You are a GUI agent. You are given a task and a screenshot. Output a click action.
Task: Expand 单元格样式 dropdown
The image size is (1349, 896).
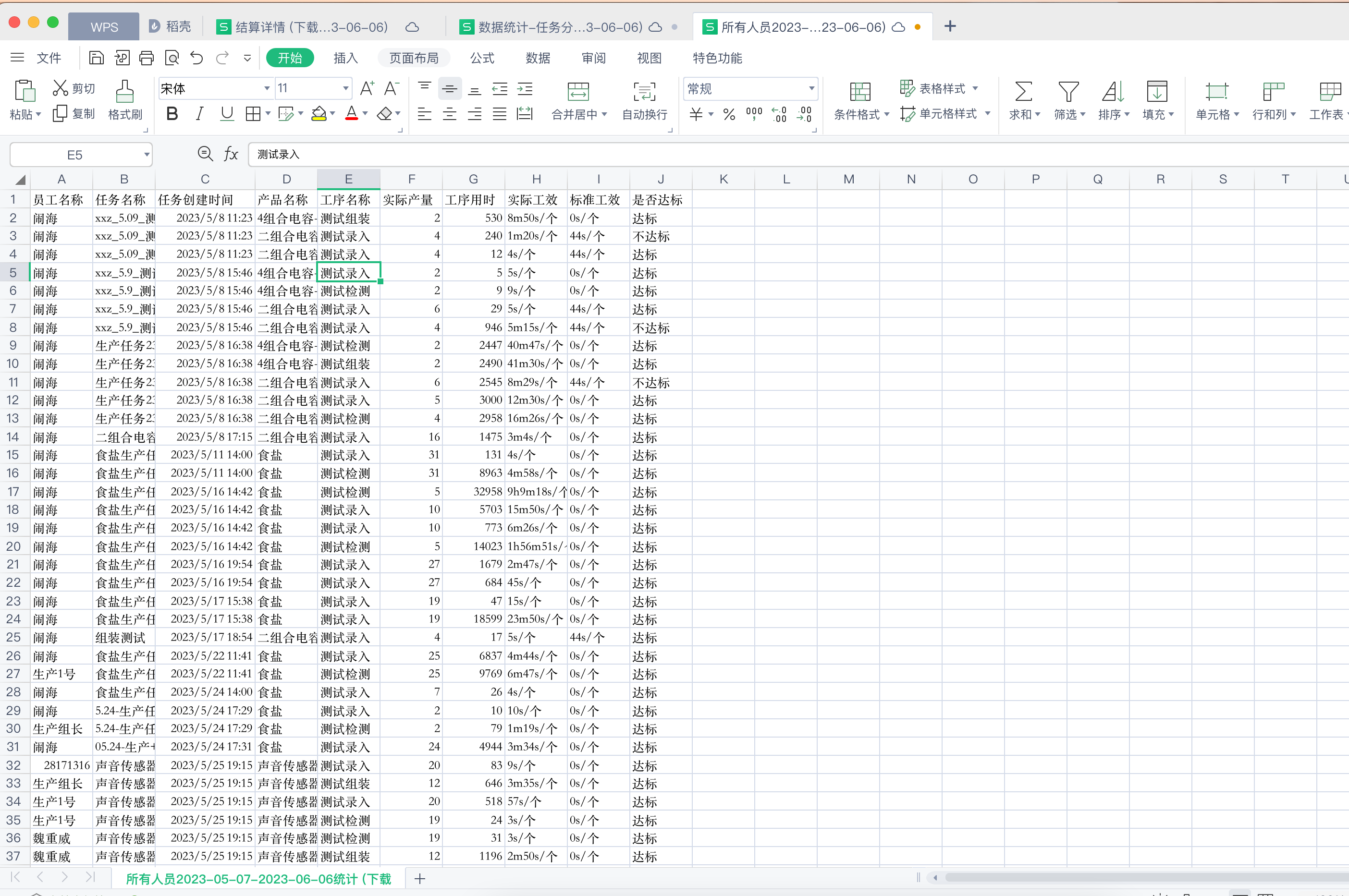pos(987,114)
